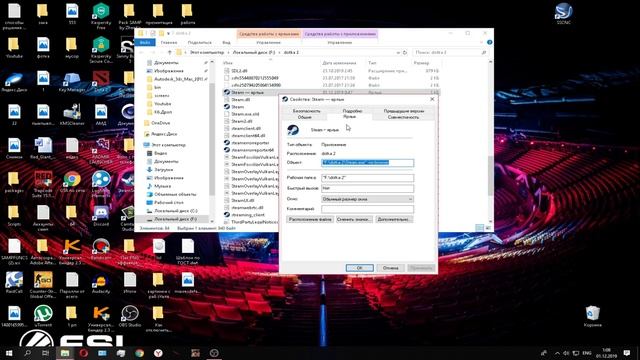Open the Kaspersky Free desktop shortcut
Viewport: 640px width, 360px height.
tap(101, 16)
